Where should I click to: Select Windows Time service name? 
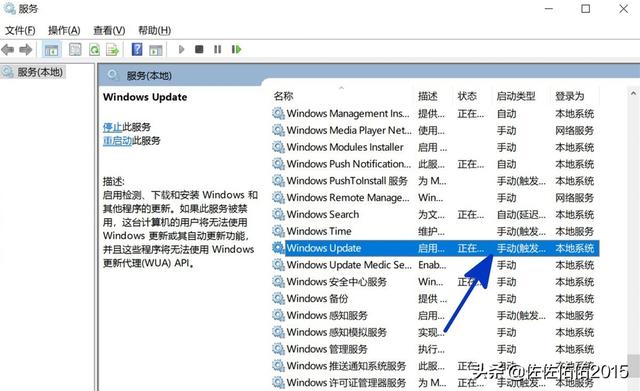[x=319, y=231]
